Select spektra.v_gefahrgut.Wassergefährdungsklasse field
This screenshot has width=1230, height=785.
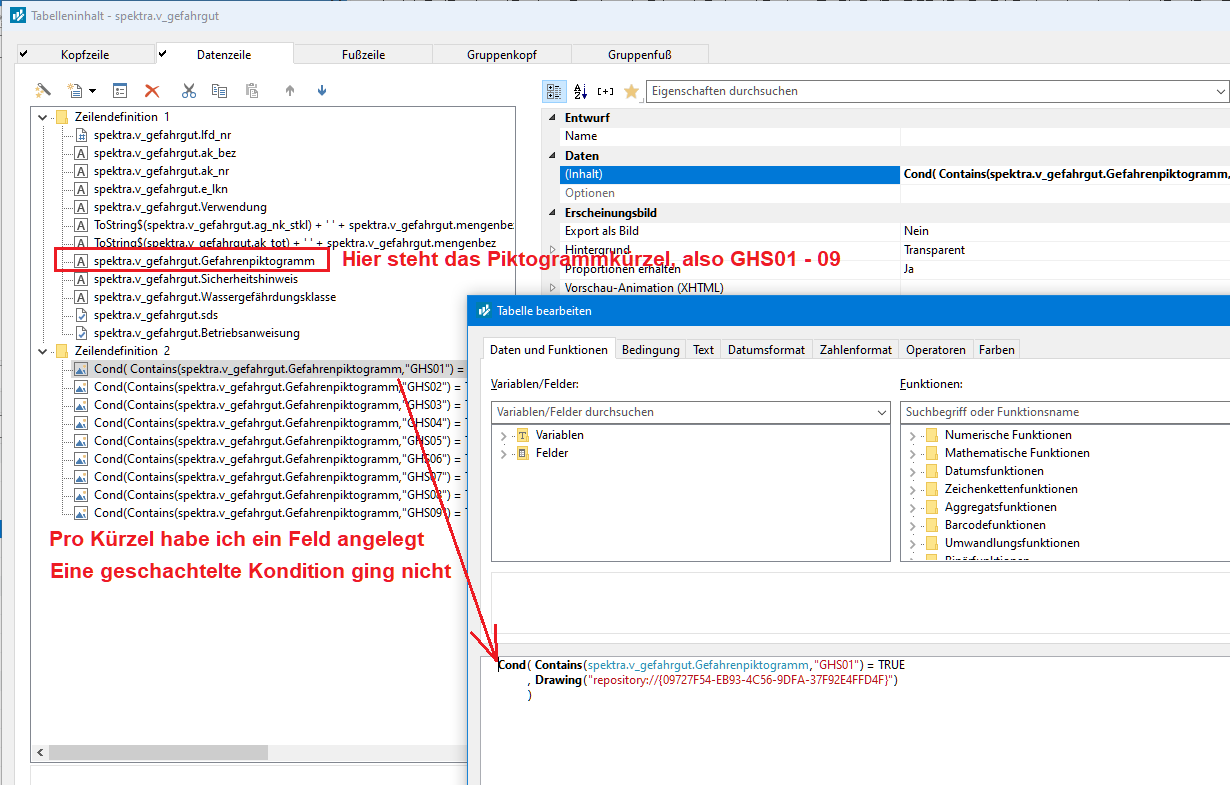tap(215, 297)
